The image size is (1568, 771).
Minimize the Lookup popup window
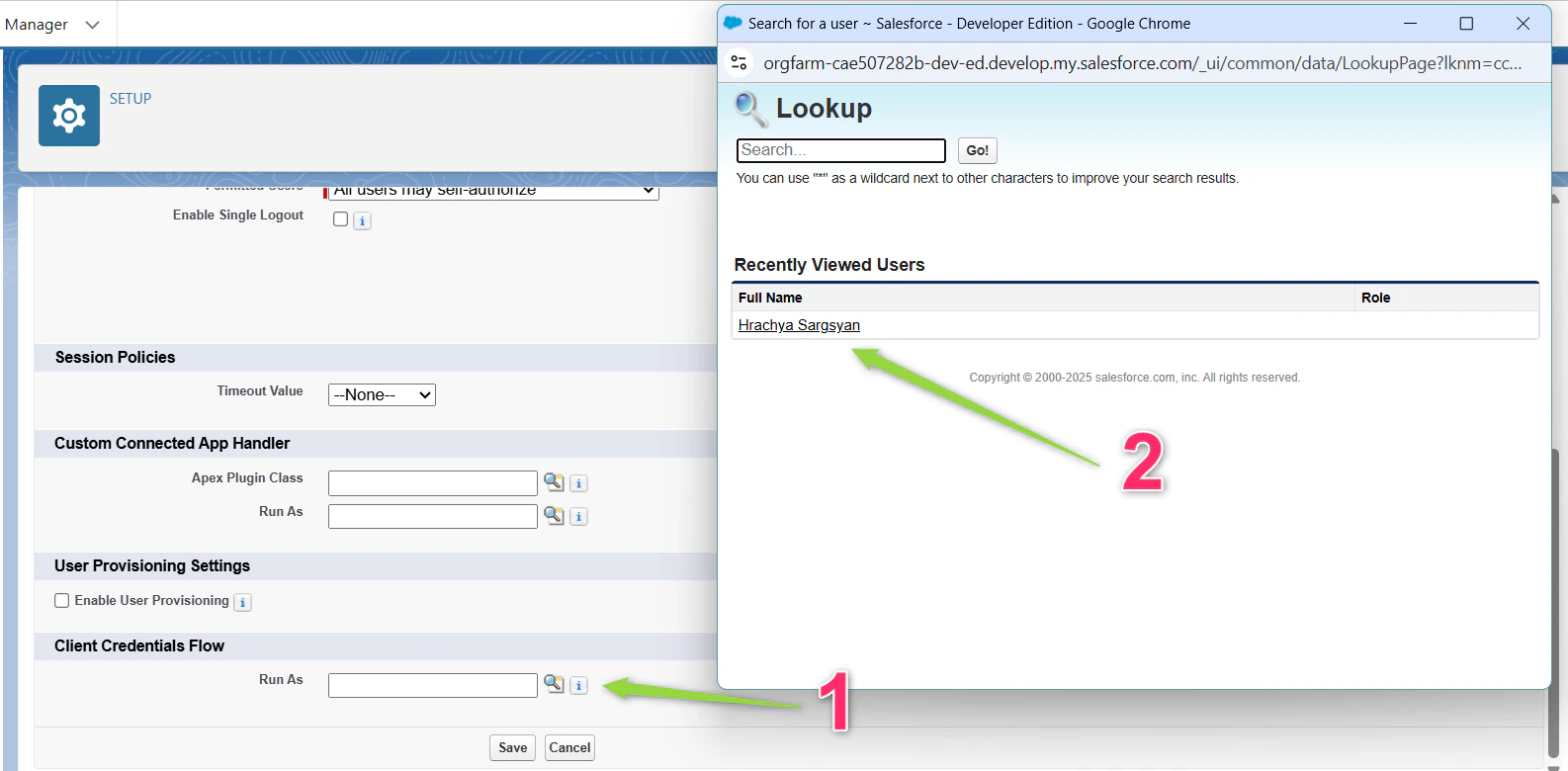(1410, 24)
